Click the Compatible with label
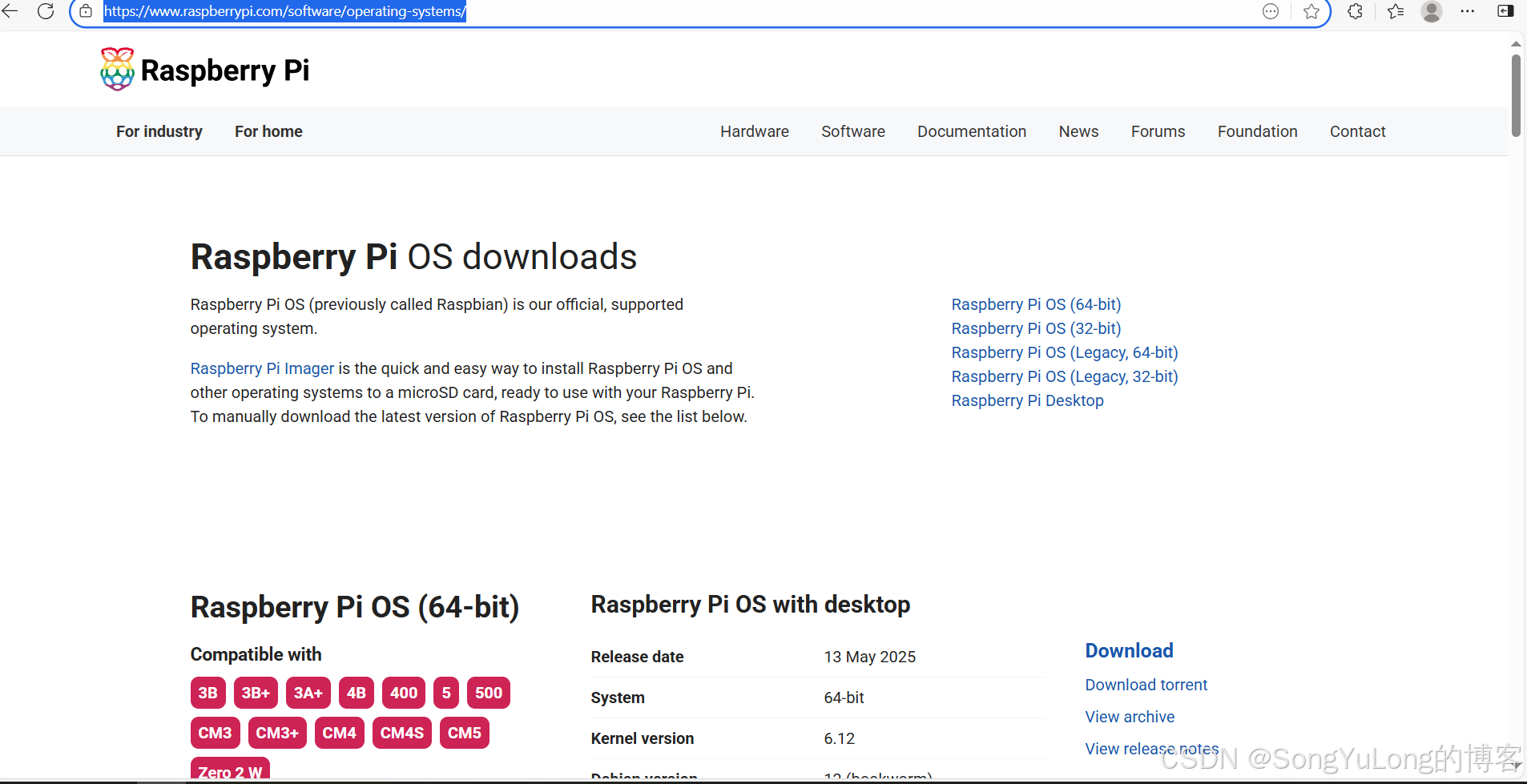Screen dimensions: 1527x784 (256, 654)
